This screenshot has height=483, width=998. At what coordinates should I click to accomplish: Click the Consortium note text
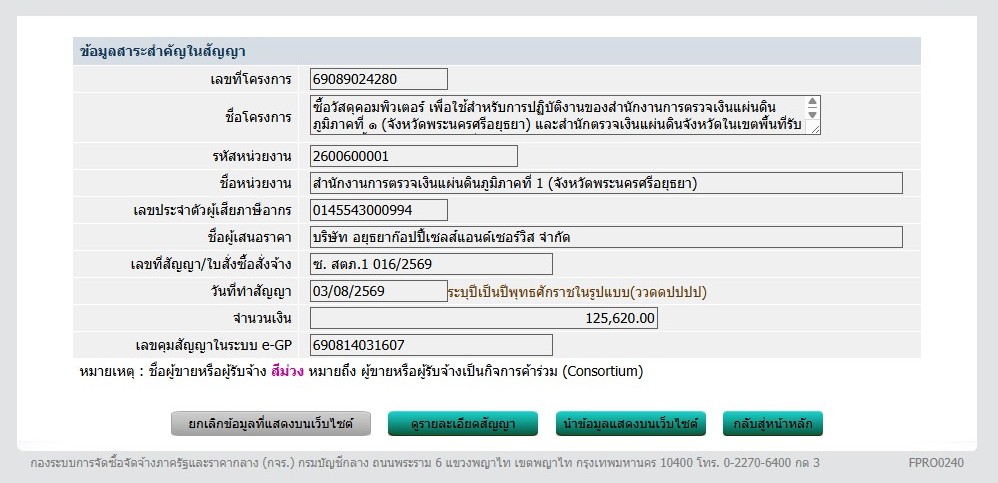click(x=603, y=372)
